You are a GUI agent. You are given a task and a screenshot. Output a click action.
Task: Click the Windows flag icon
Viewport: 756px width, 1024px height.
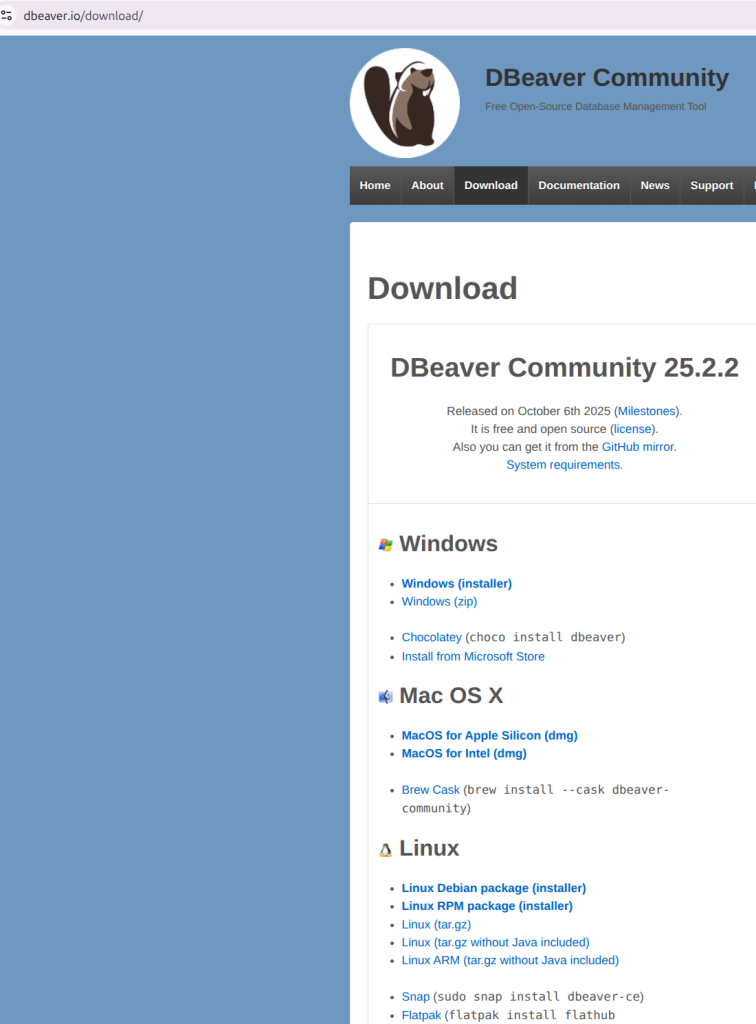385,545
